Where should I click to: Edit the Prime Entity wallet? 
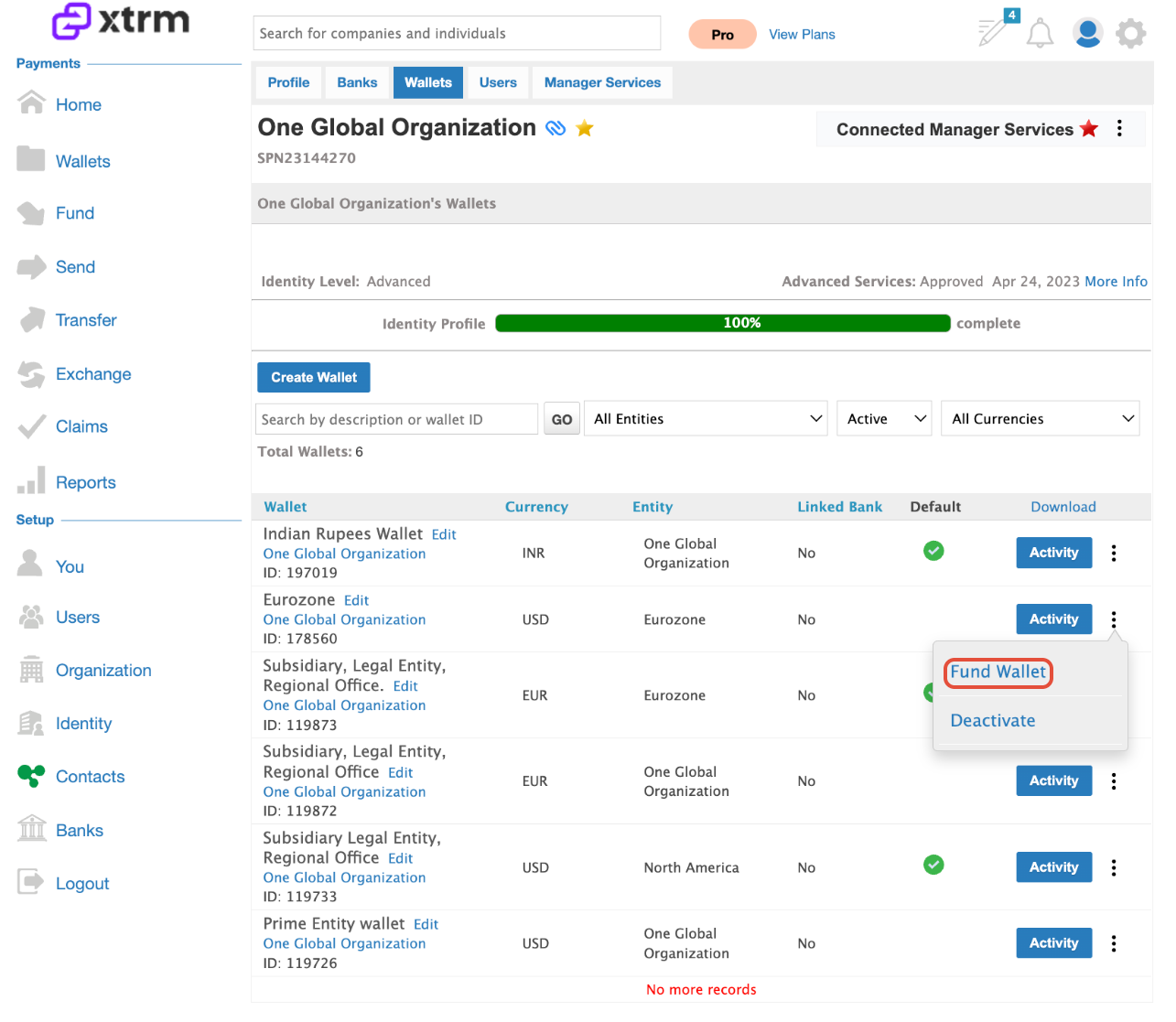(x=426, y=924)
